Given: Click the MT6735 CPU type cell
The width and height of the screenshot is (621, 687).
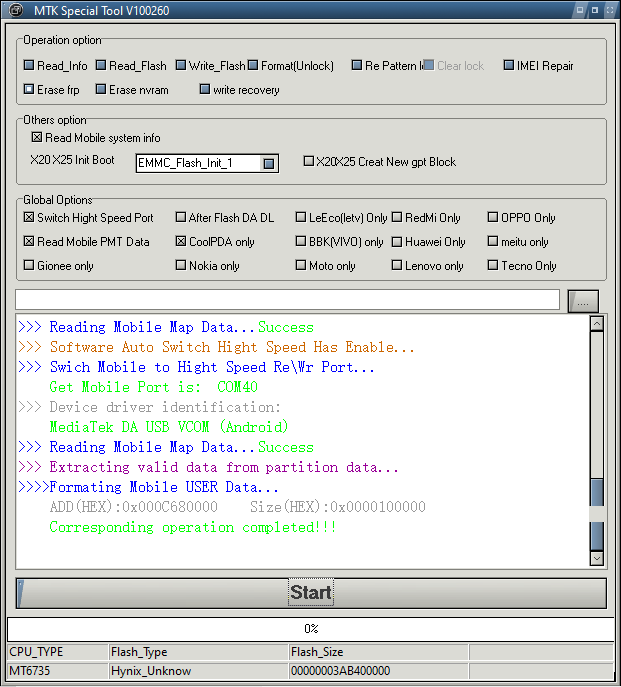Looking at the screenshot, I should click(57, 671).
